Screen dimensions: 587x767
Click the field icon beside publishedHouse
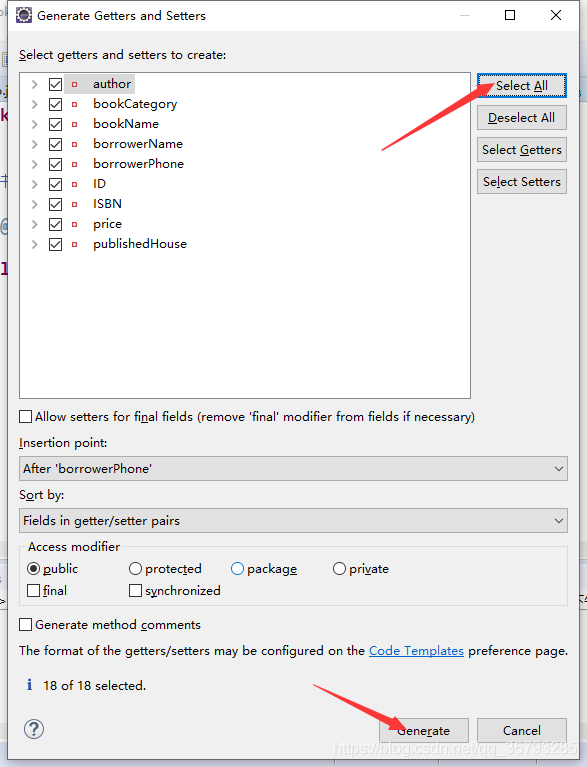point(74,244)
